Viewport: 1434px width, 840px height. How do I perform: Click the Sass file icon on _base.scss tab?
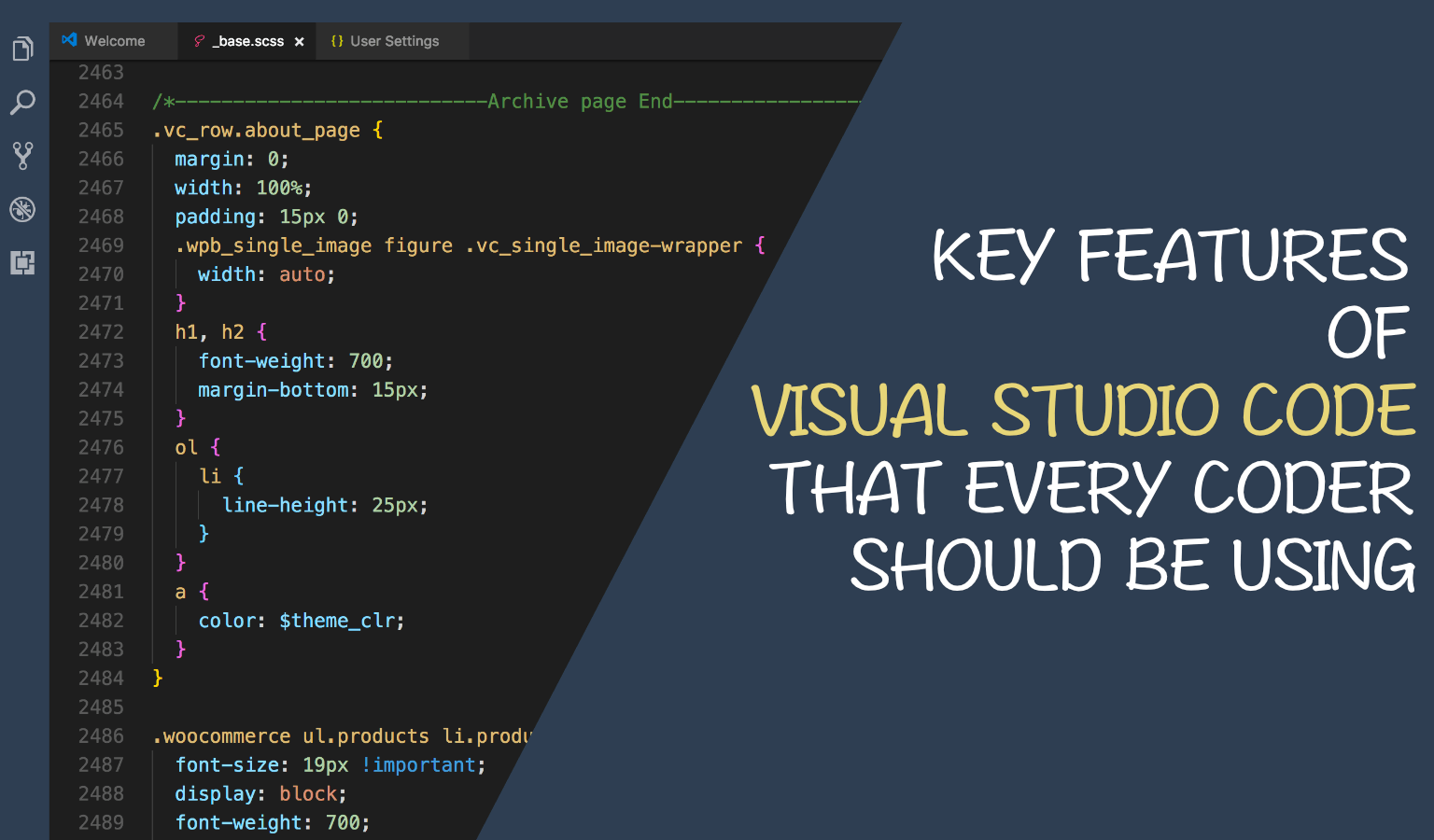[199, 41]
